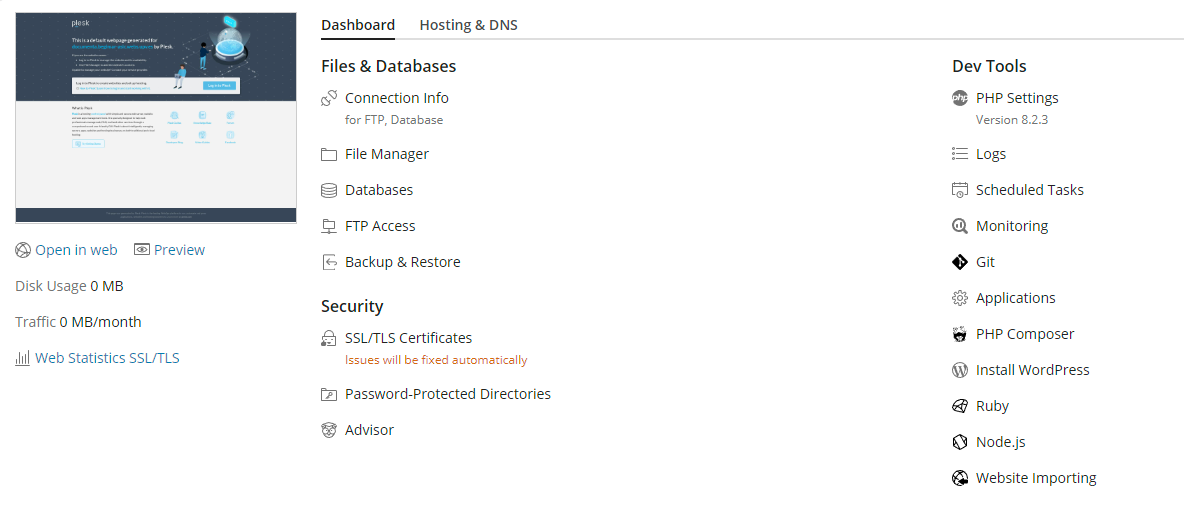The height and width of the screenshot is (511, 1184).
Task: Click the website screenshot thumbnail
Action: coord(156,117)
